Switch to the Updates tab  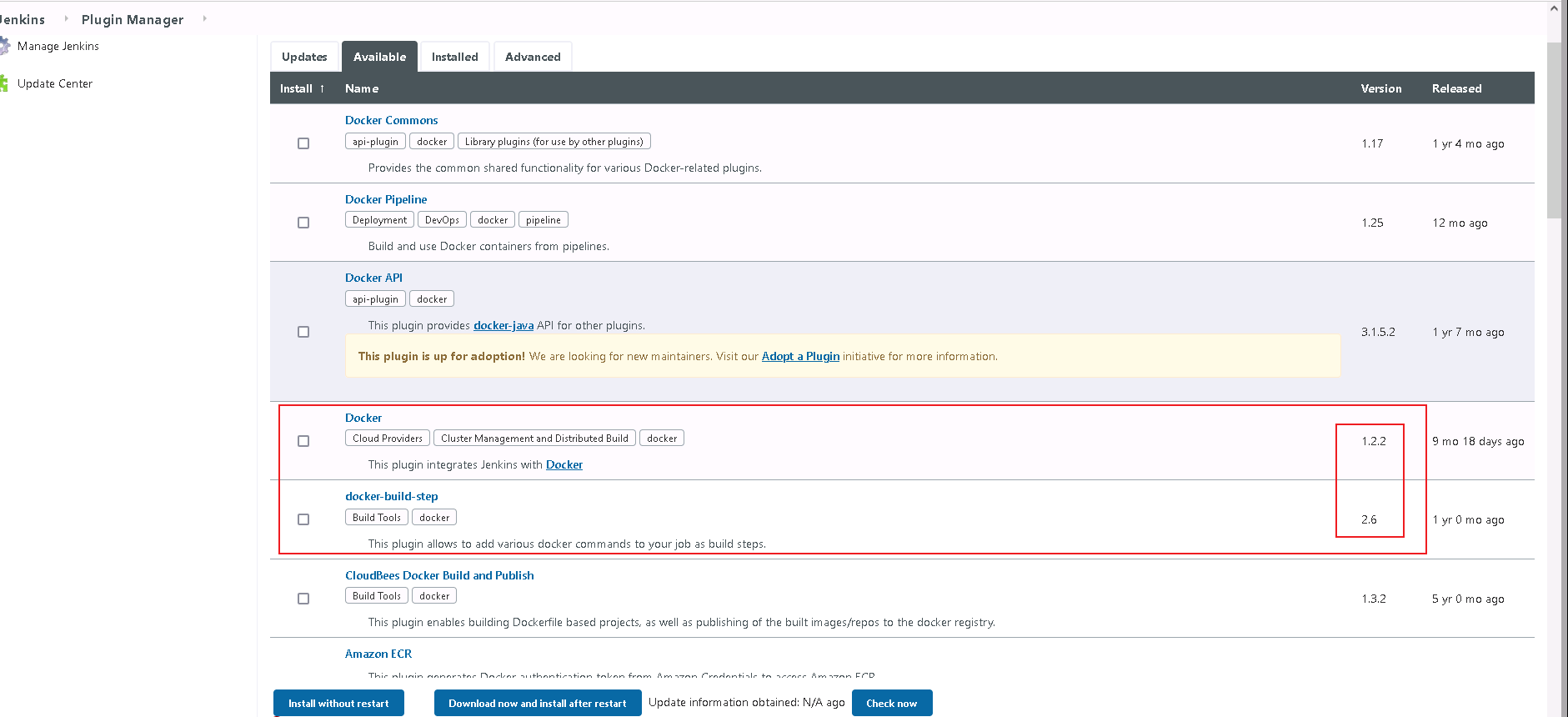304,57
